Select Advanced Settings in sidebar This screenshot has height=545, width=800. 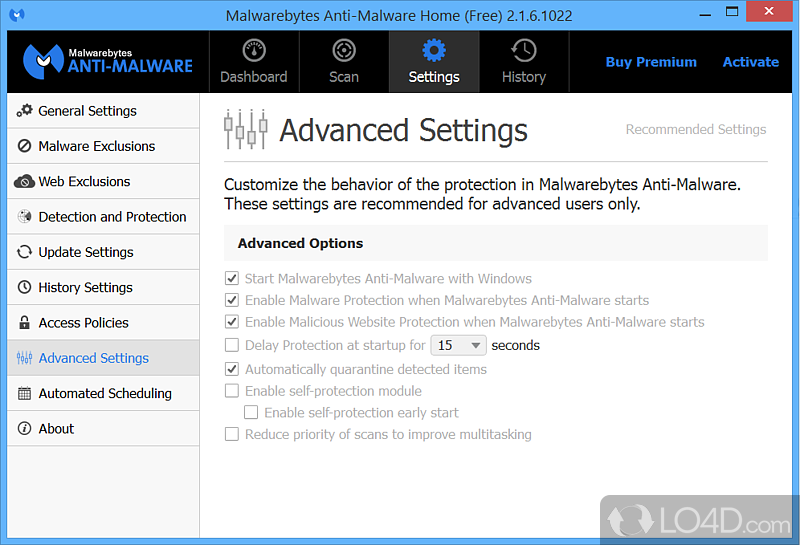[x=103, y=358]
